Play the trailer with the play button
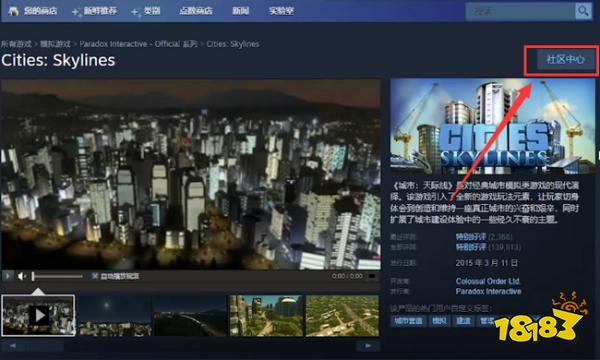 [x=8, y=275]
